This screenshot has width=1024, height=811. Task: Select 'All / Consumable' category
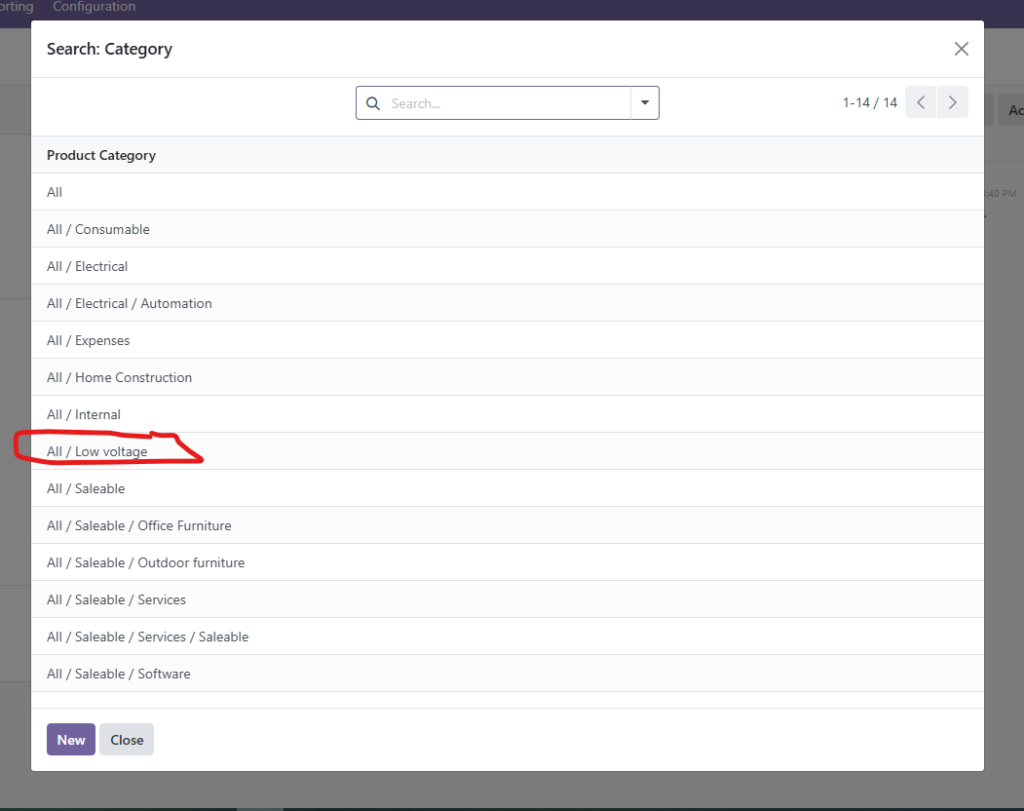98,229
